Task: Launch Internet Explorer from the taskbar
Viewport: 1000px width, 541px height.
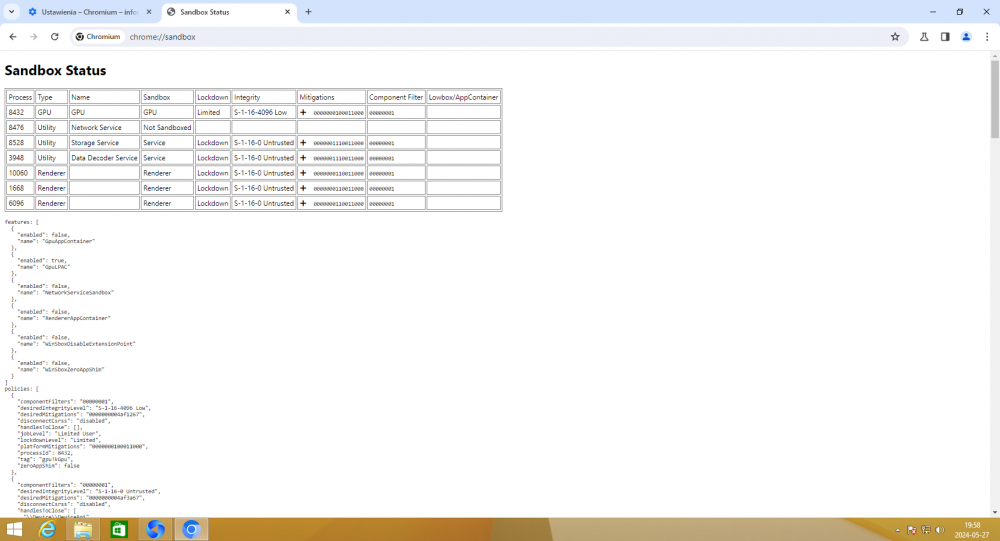Action: point(47,530)
